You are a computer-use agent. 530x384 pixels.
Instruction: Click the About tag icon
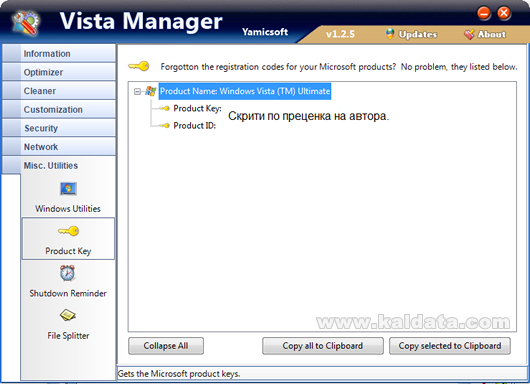(x=469, y=34)
